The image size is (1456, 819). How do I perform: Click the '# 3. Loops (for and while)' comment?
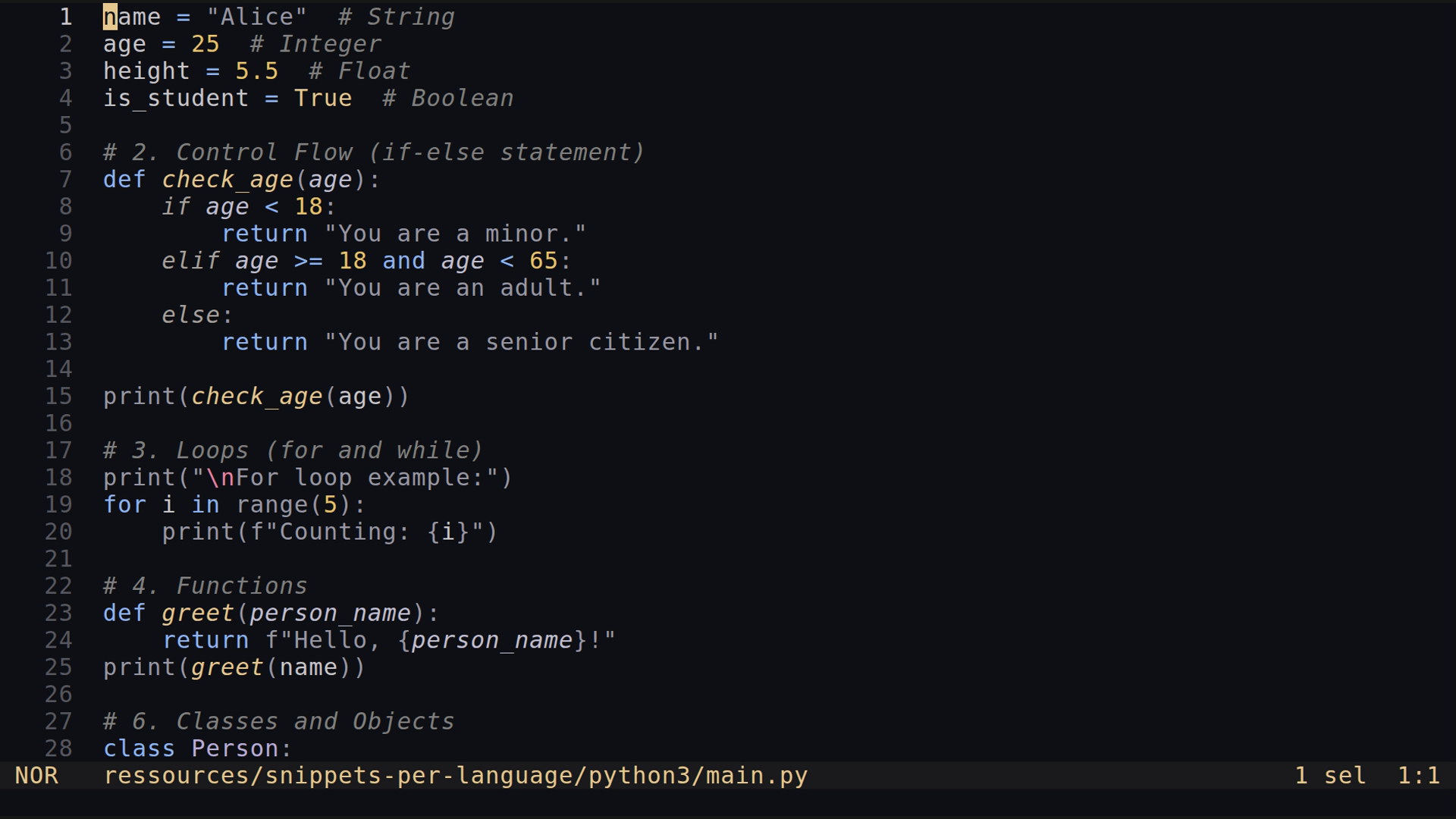click(293, 450)
